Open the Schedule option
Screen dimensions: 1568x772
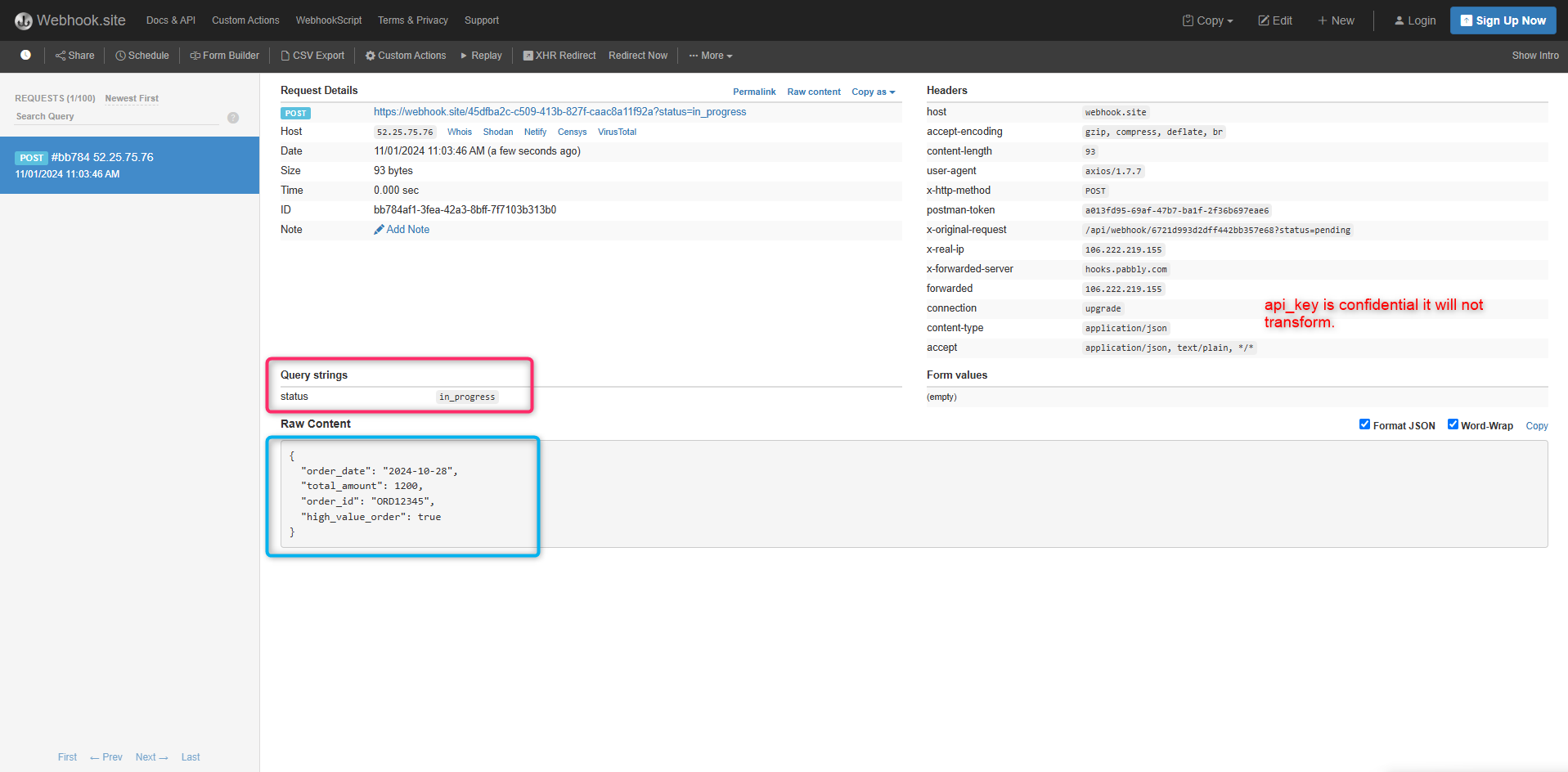[142, 56]
